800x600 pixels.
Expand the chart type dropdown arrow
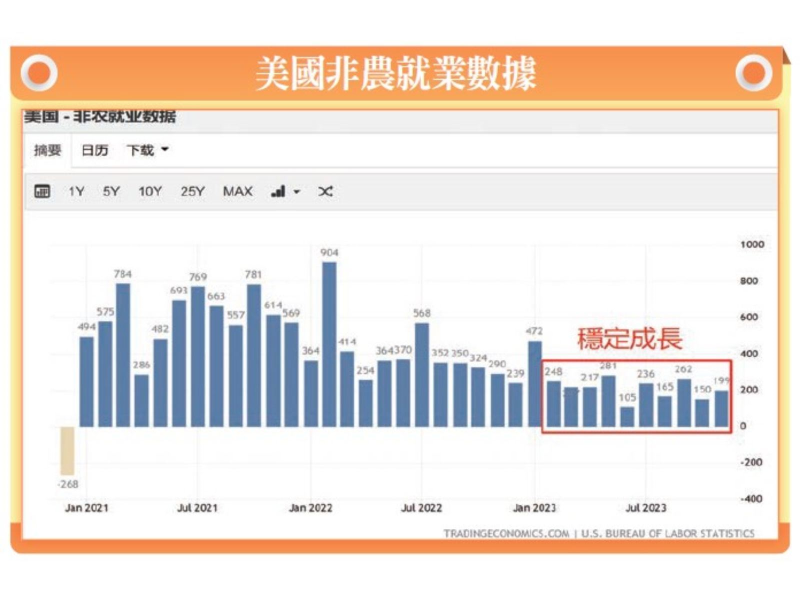(297, 192)
